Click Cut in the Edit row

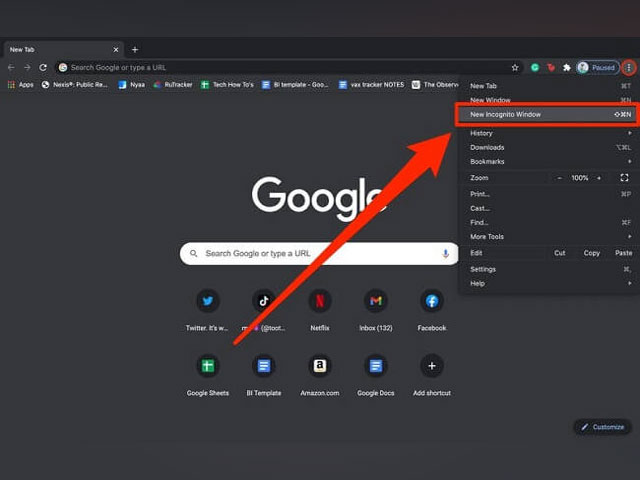coord(560,253)
